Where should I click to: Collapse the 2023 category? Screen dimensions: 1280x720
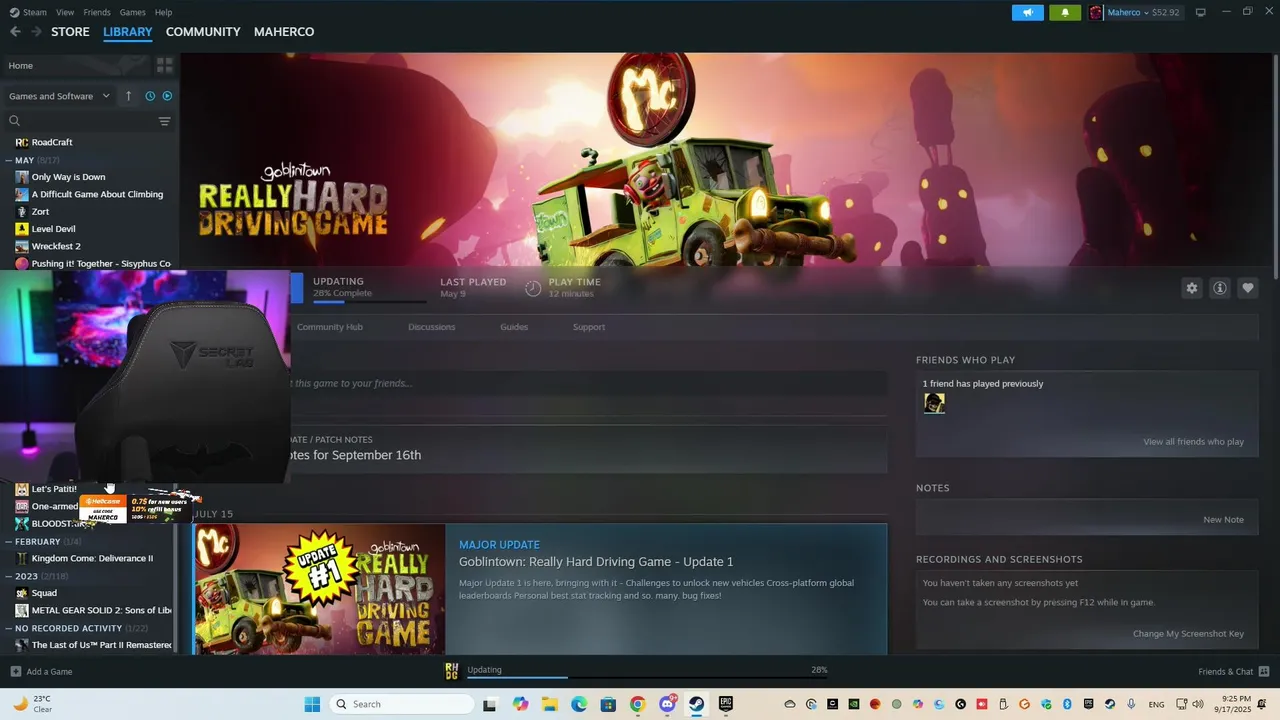[9, 576]
